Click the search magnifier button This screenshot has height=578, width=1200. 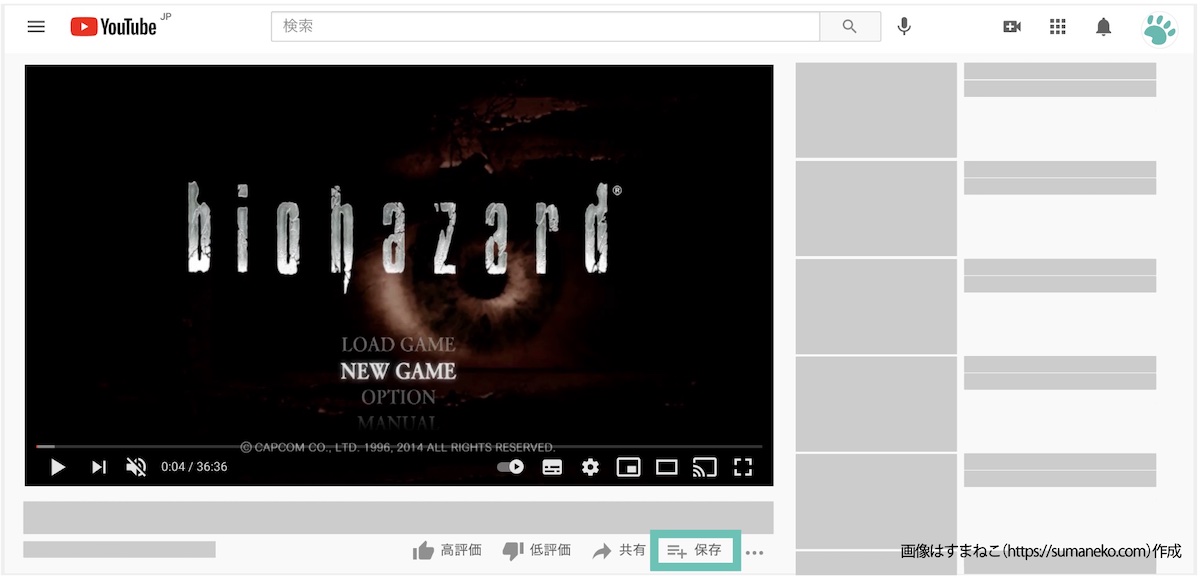point(850,27)
